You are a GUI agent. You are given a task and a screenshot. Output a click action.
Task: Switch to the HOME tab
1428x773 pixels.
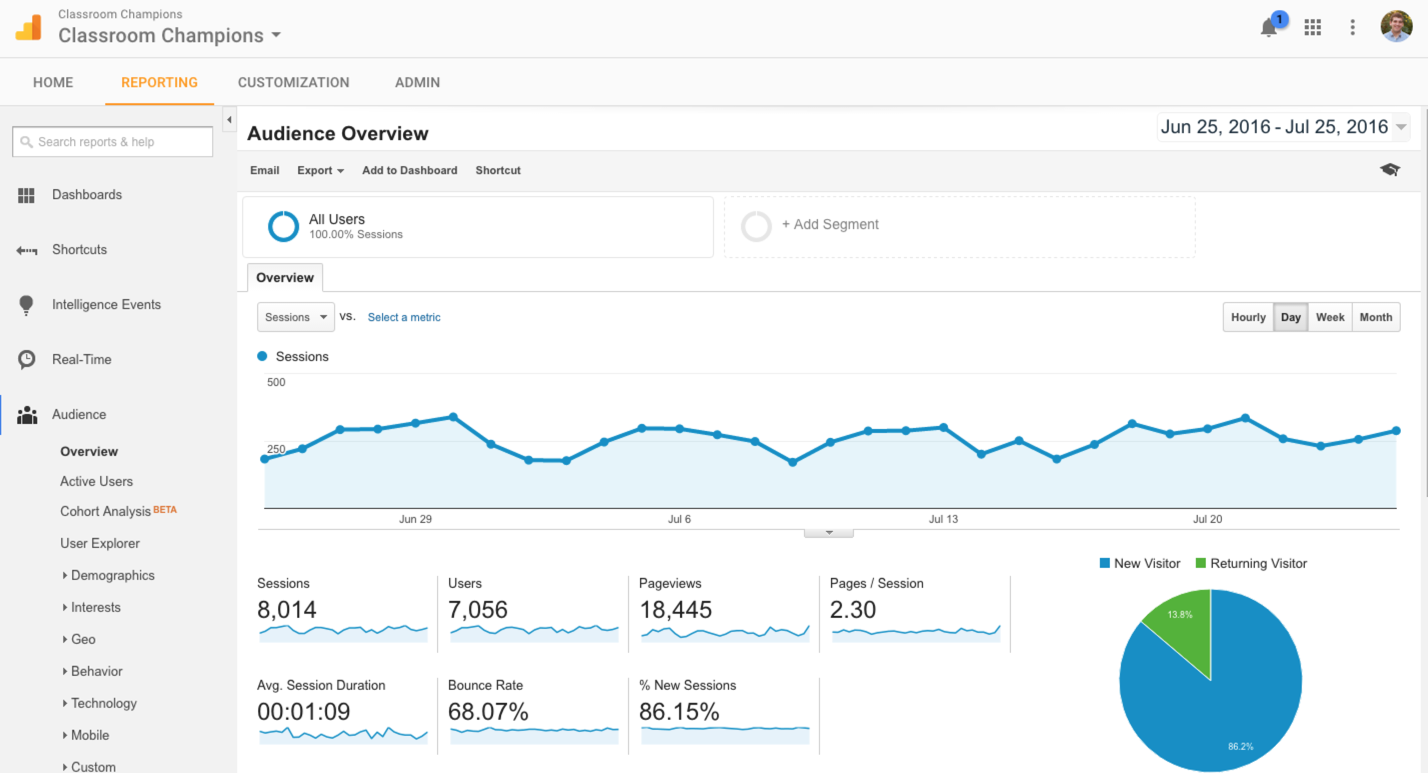click(53, 82)
